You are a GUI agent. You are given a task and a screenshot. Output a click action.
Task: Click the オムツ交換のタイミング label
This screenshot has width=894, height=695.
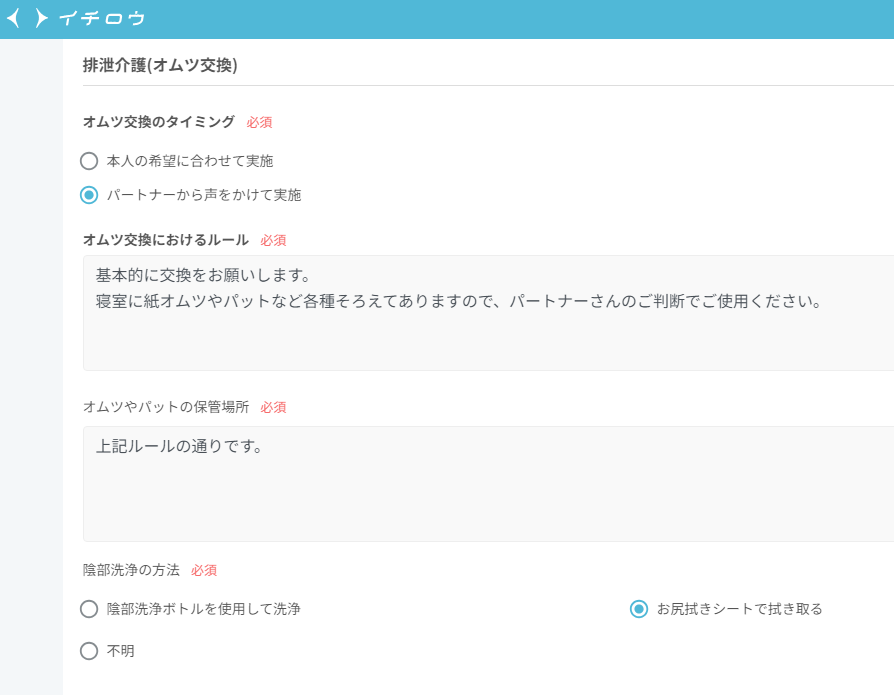click(159, 122)
